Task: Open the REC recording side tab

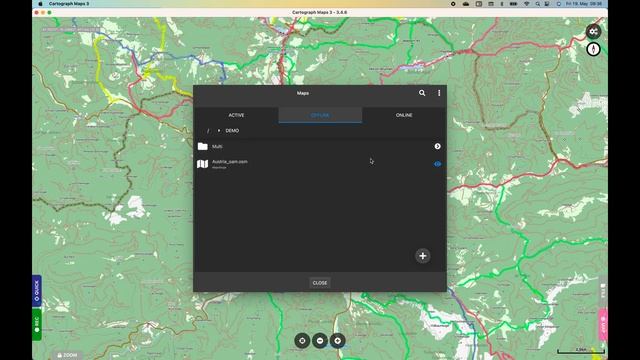Action: 37,324
